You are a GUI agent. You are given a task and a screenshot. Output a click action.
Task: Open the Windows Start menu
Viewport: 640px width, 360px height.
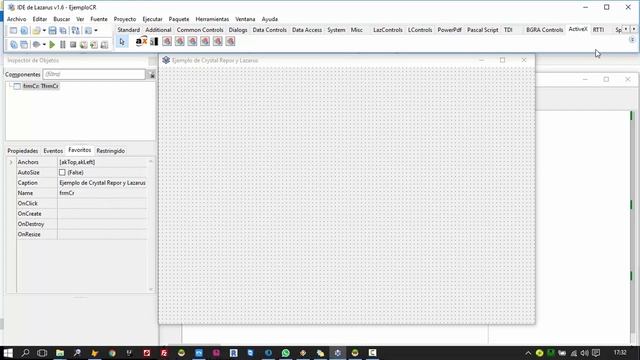[8, 353]
